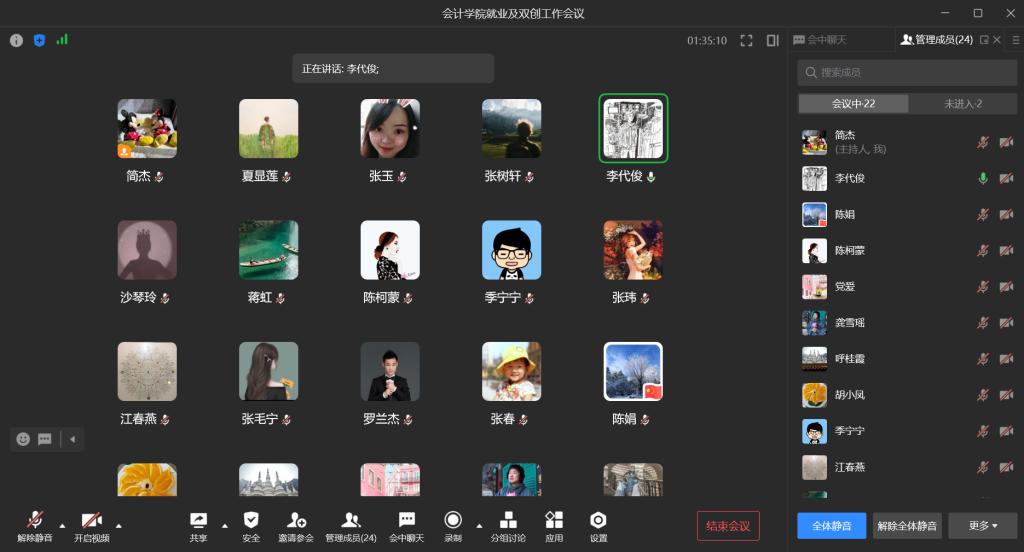Open 分组讨论 breakout rooms
The height and width of the screenshot is (552, 1024).
tap(508, 521)
